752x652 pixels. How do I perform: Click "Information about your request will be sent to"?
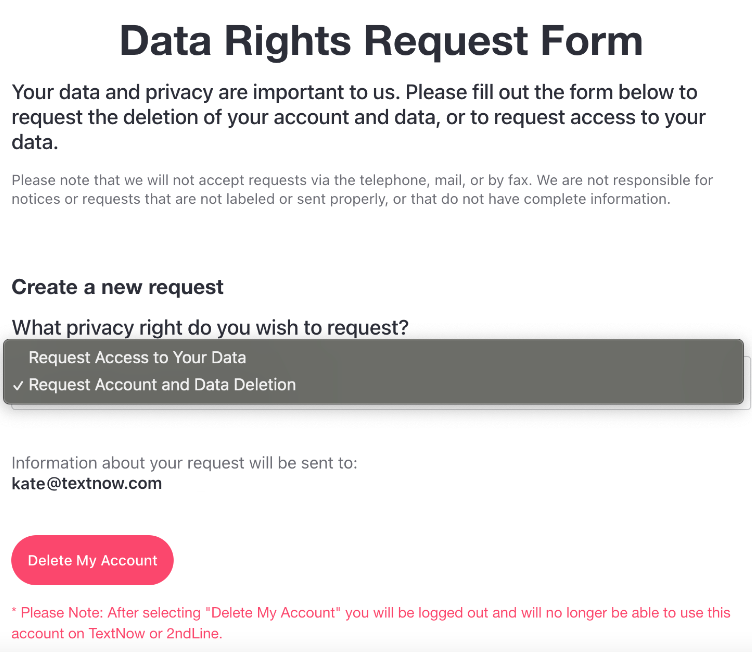(x=184, y=463)
